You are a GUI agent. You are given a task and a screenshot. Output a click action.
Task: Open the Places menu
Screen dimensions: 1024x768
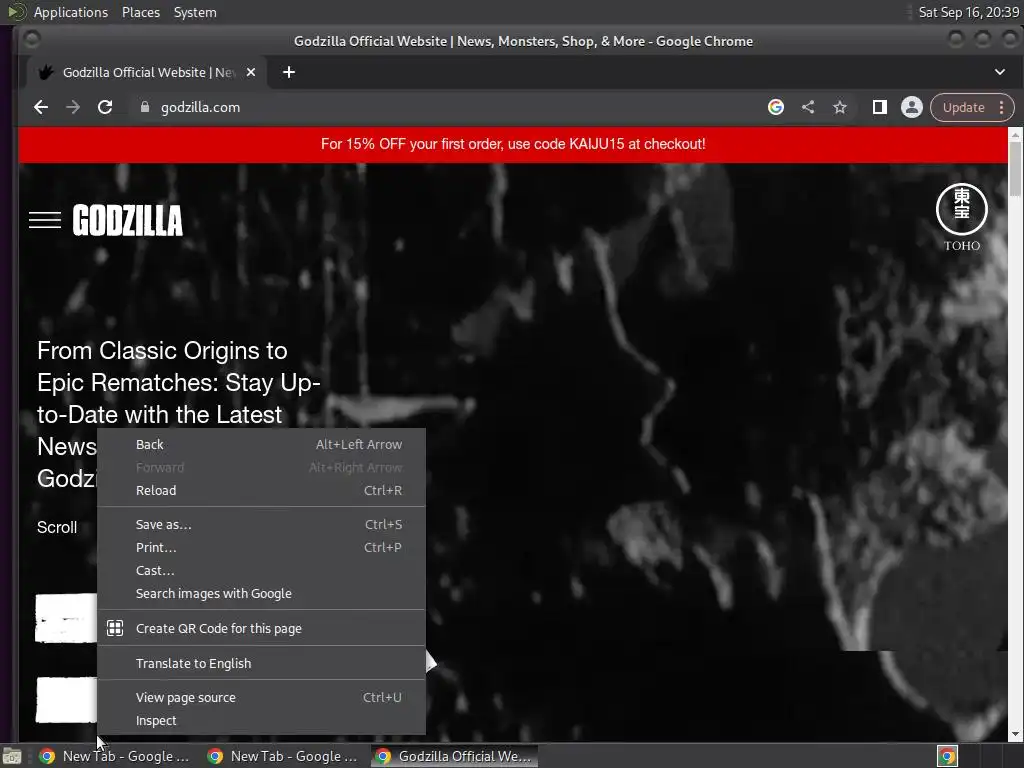[141, 12]
